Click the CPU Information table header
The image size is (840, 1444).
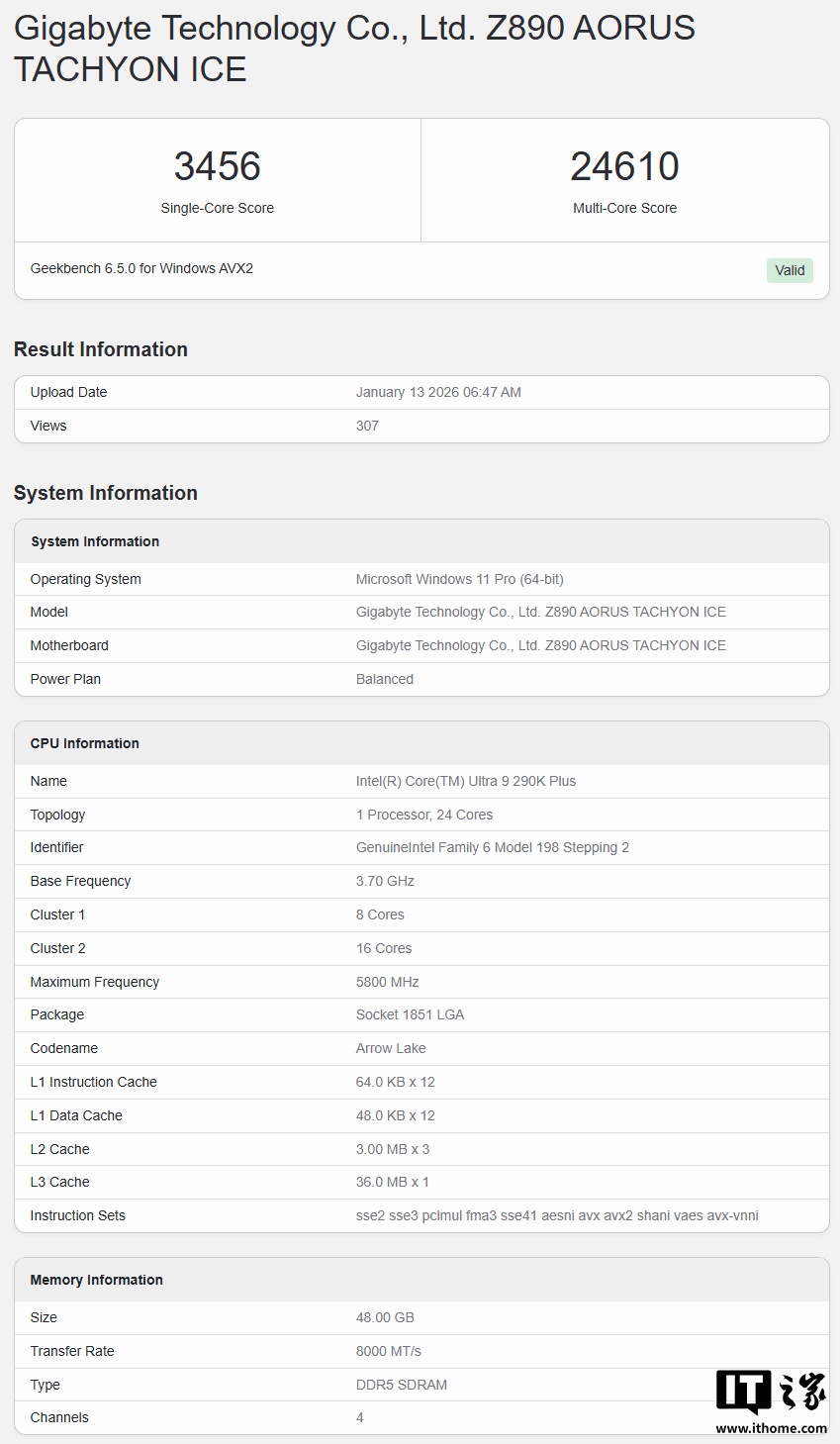[85, 743]
